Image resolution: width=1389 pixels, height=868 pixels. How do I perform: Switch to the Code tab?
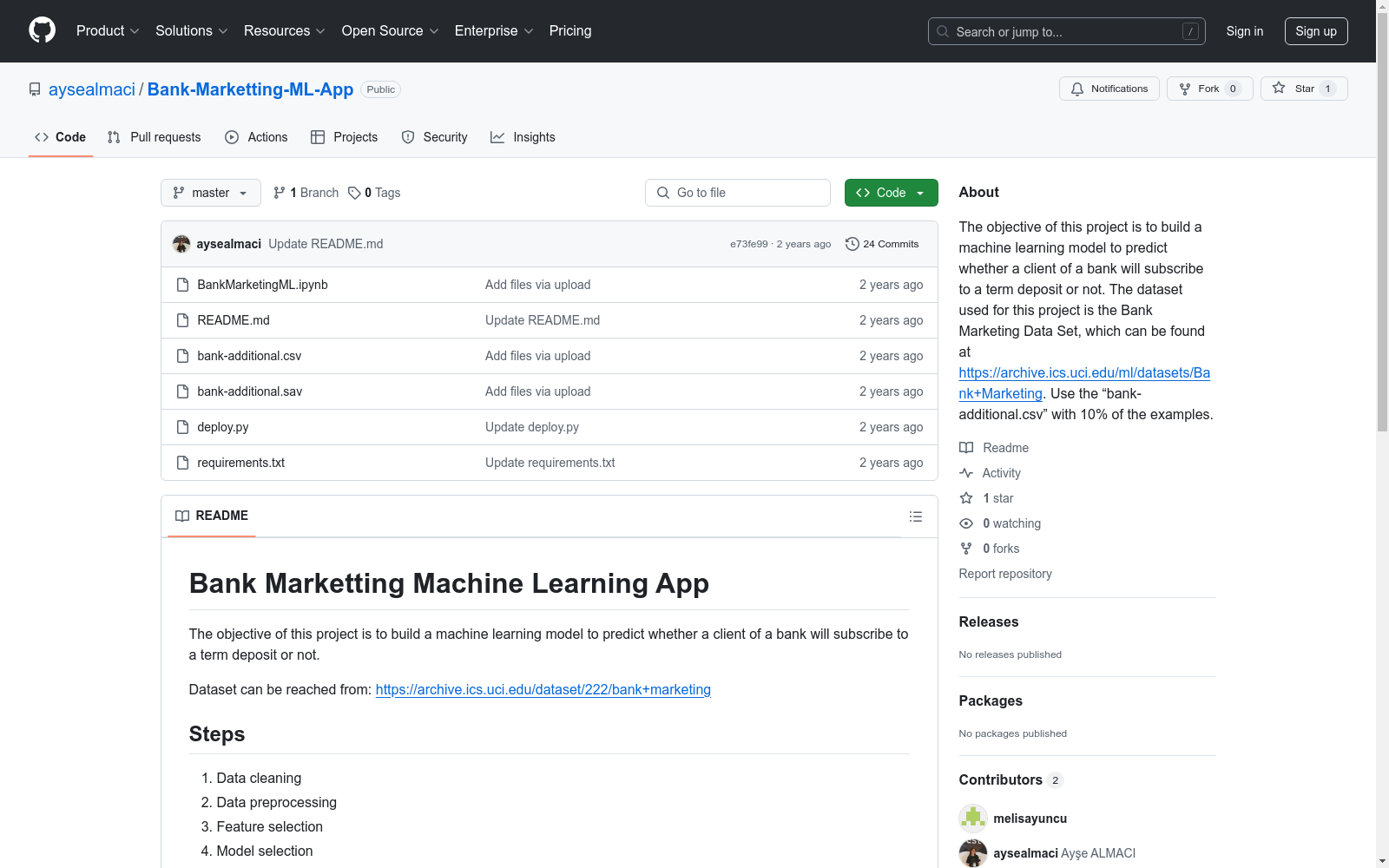coord(61,137)
